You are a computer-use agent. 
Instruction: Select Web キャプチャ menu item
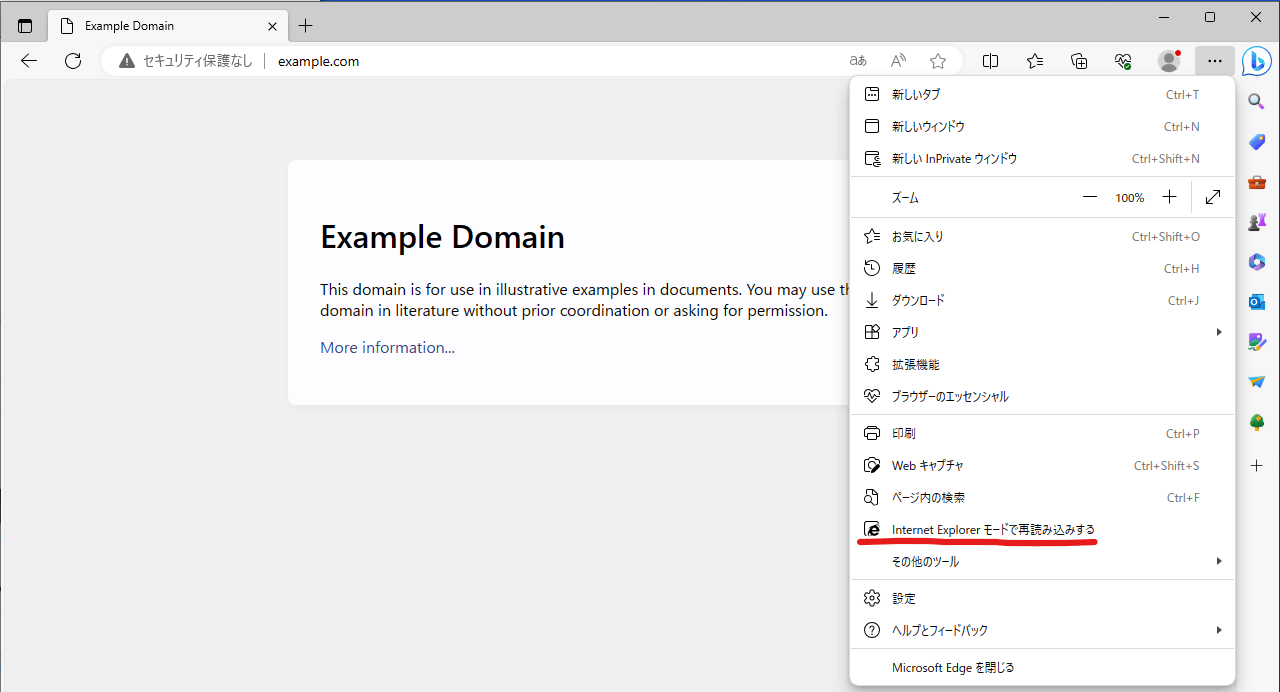pos(1042,466)
